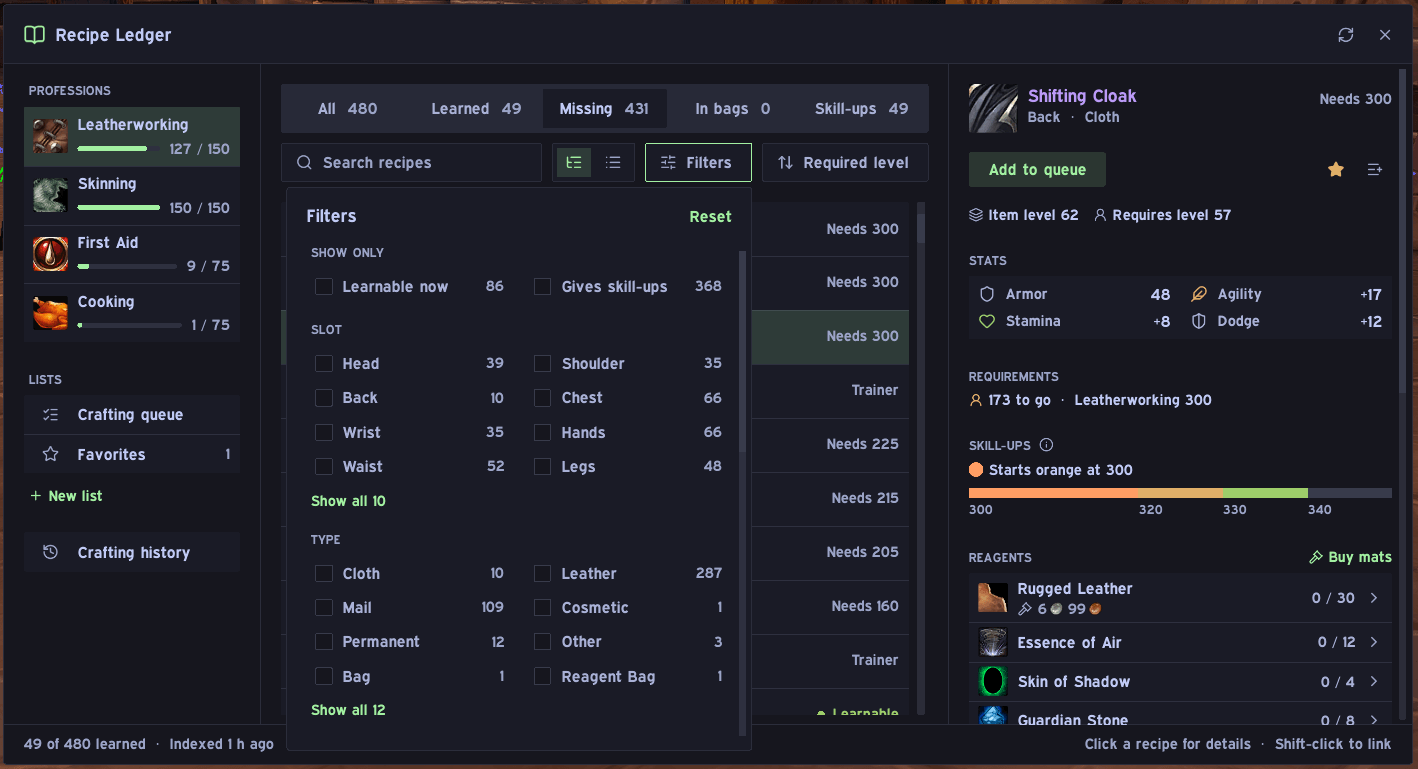The image size is (1418, 769).
Task: Click the Essence of Air reagent icon
Action: click(993, 643)
